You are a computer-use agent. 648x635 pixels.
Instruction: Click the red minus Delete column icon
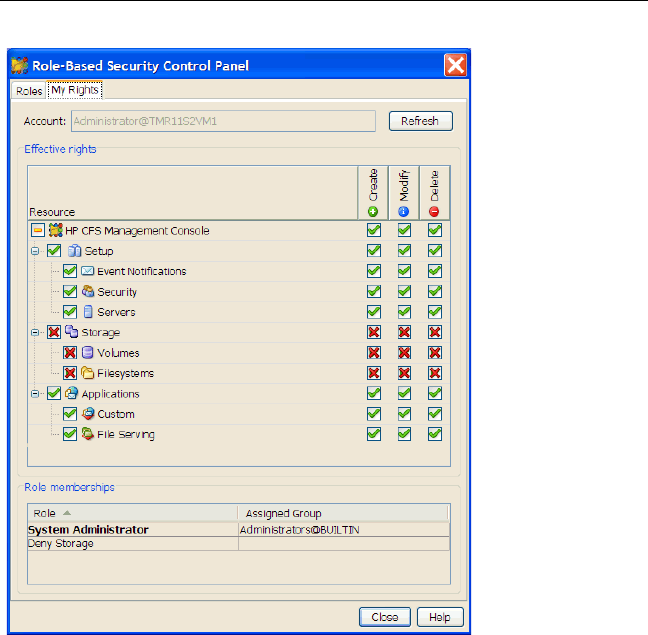click(434, 212)
